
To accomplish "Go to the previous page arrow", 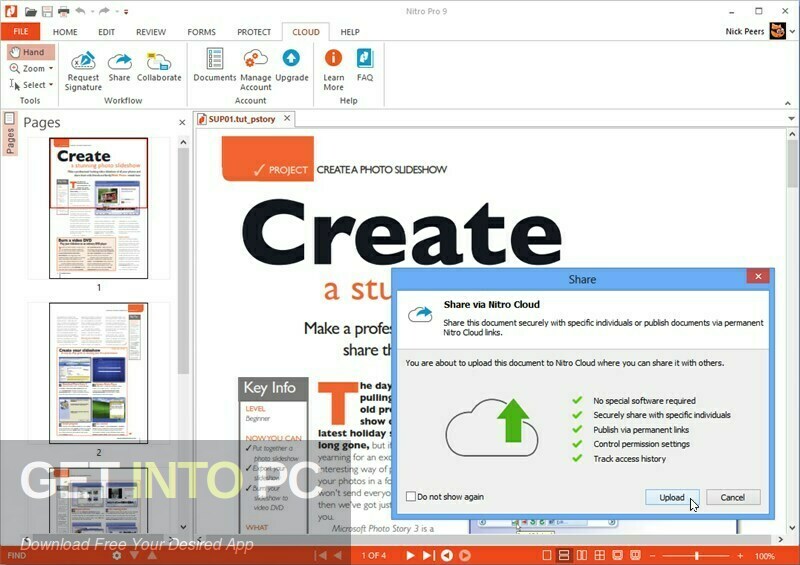I will click(x=337, y=555).
